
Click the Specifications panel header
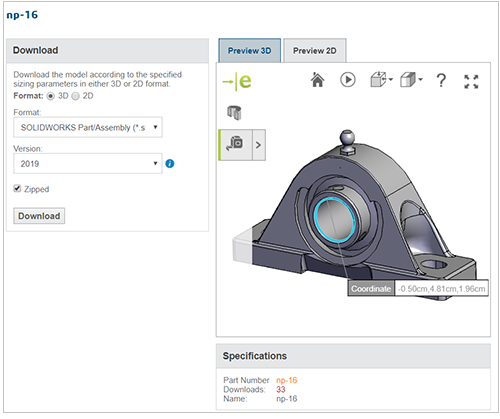pos(353,356)
